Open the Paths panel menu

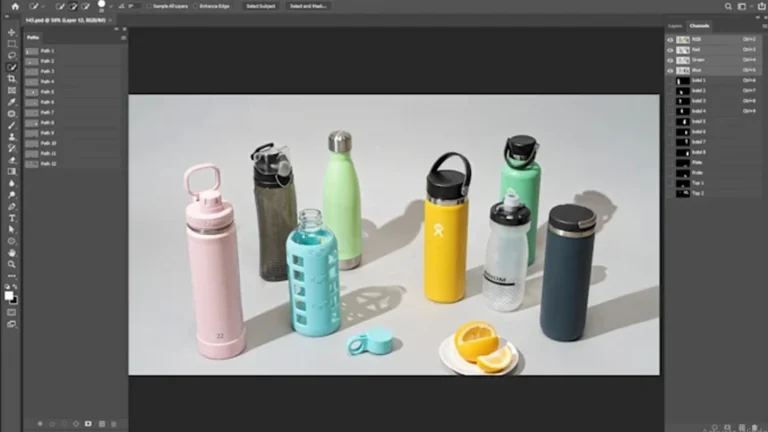pyautogui.click(x=123, y=38)
